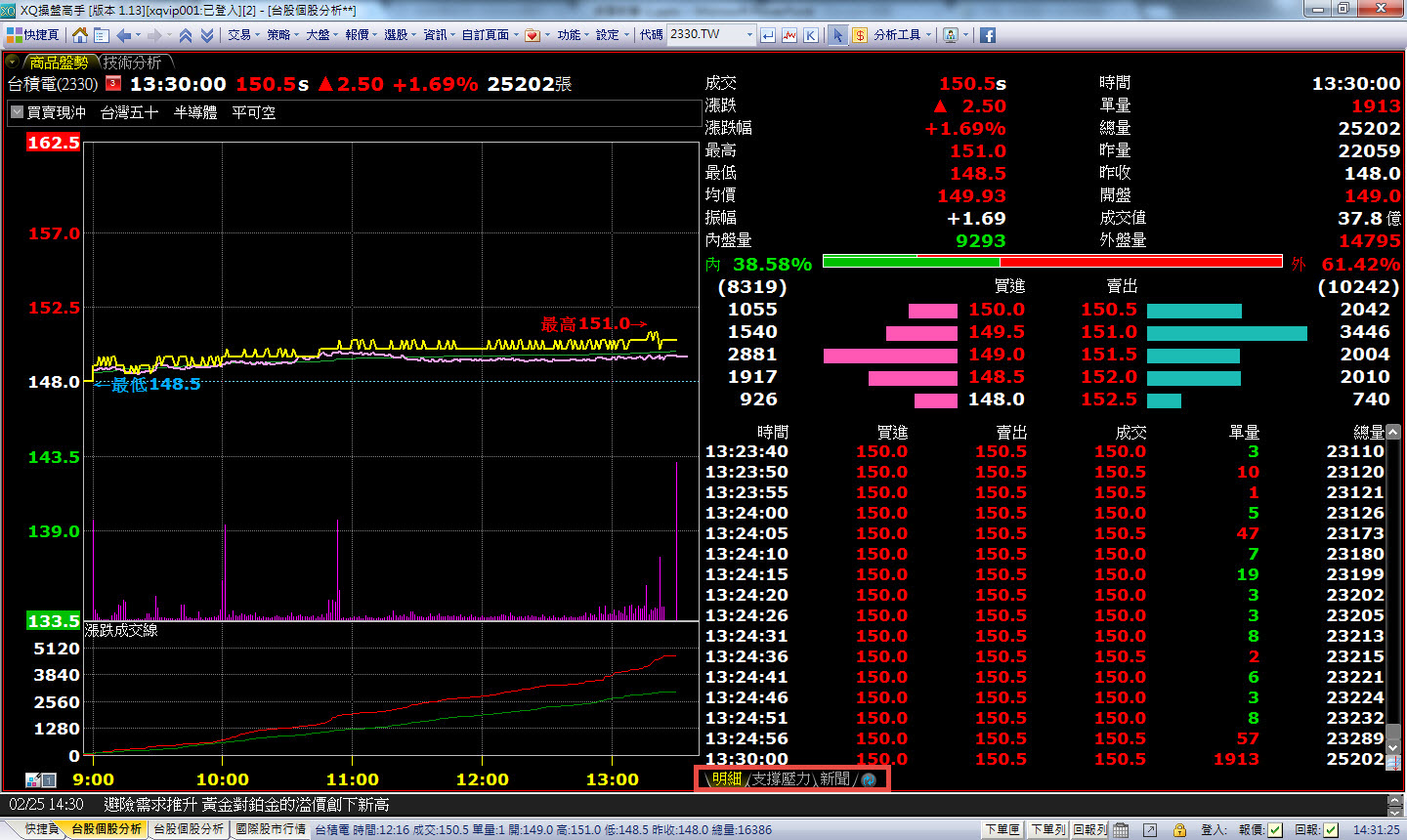Viewport: 1407px width, 840px height.
Task: Switch to the 支撐壓力 tab
Action: tap(781, 778)
